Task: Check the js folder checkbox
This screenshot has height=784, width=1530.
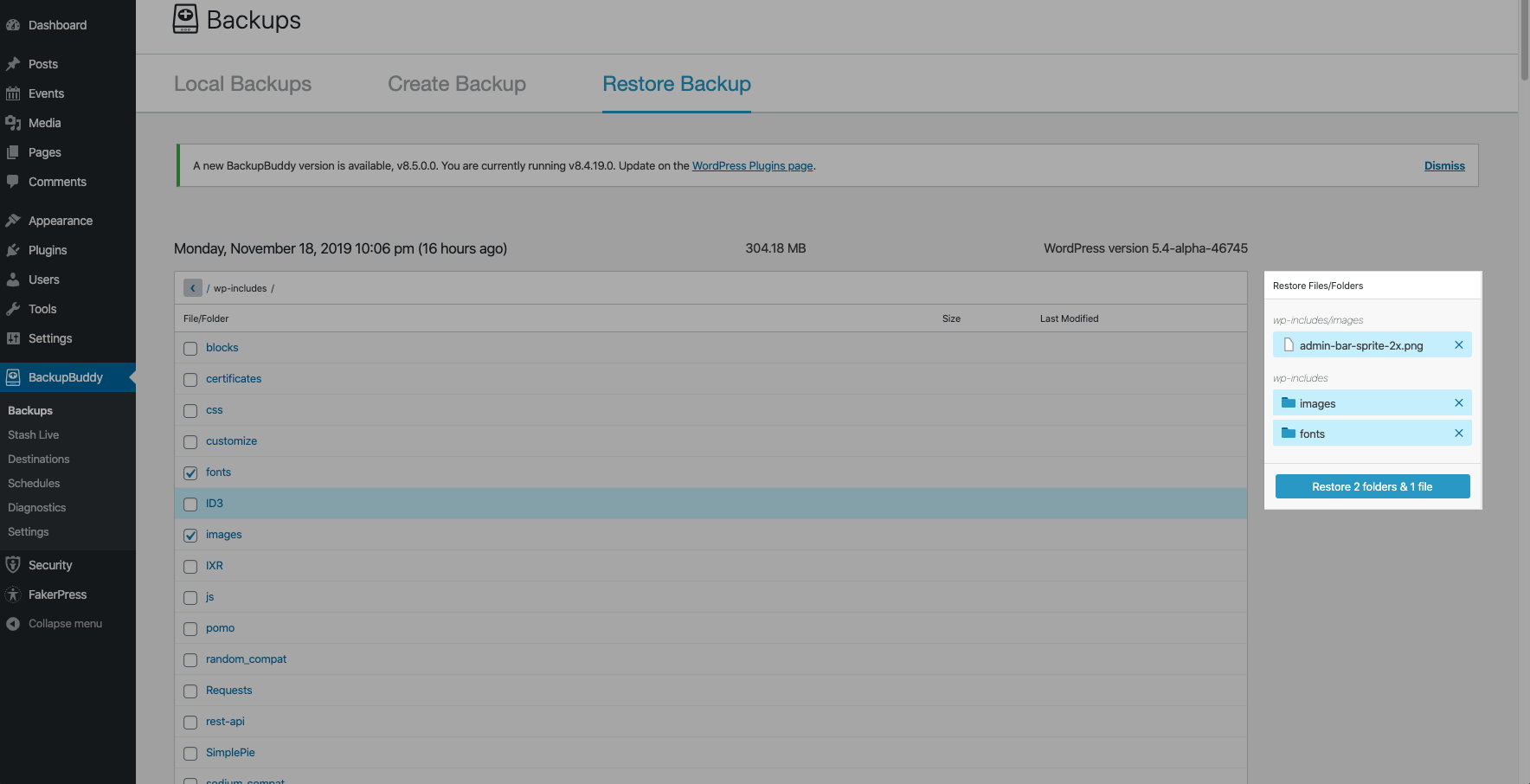Action: click(190, 598)
